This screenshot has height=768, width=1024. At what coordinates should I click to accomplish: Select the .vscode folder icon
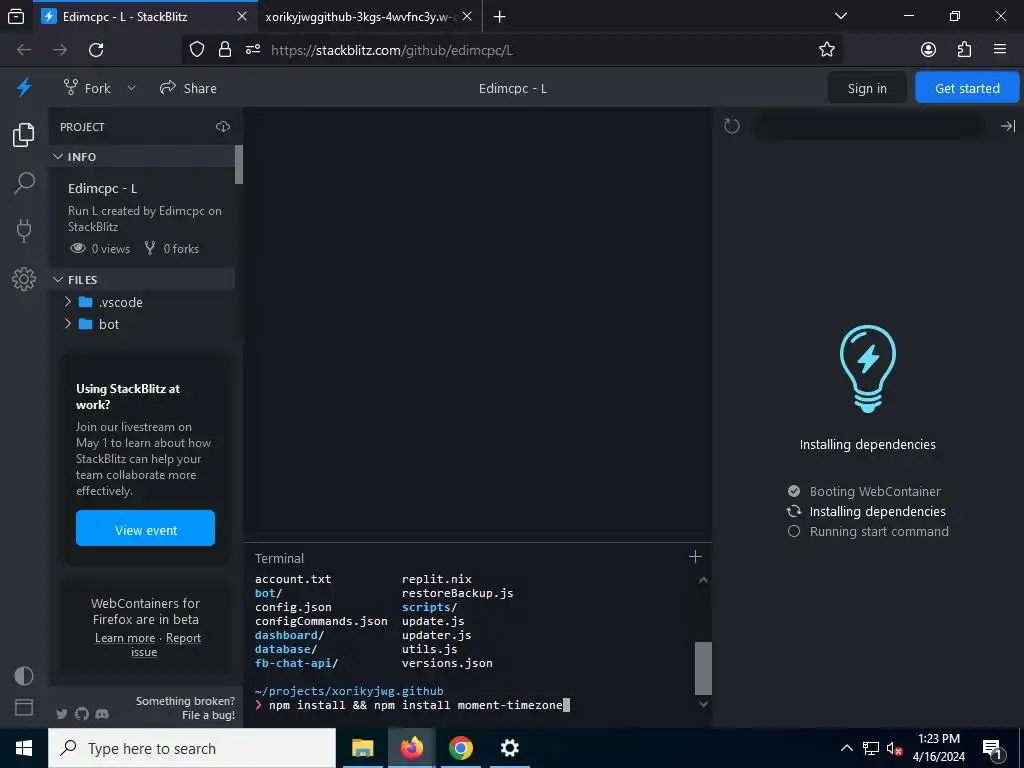(86, 302)
